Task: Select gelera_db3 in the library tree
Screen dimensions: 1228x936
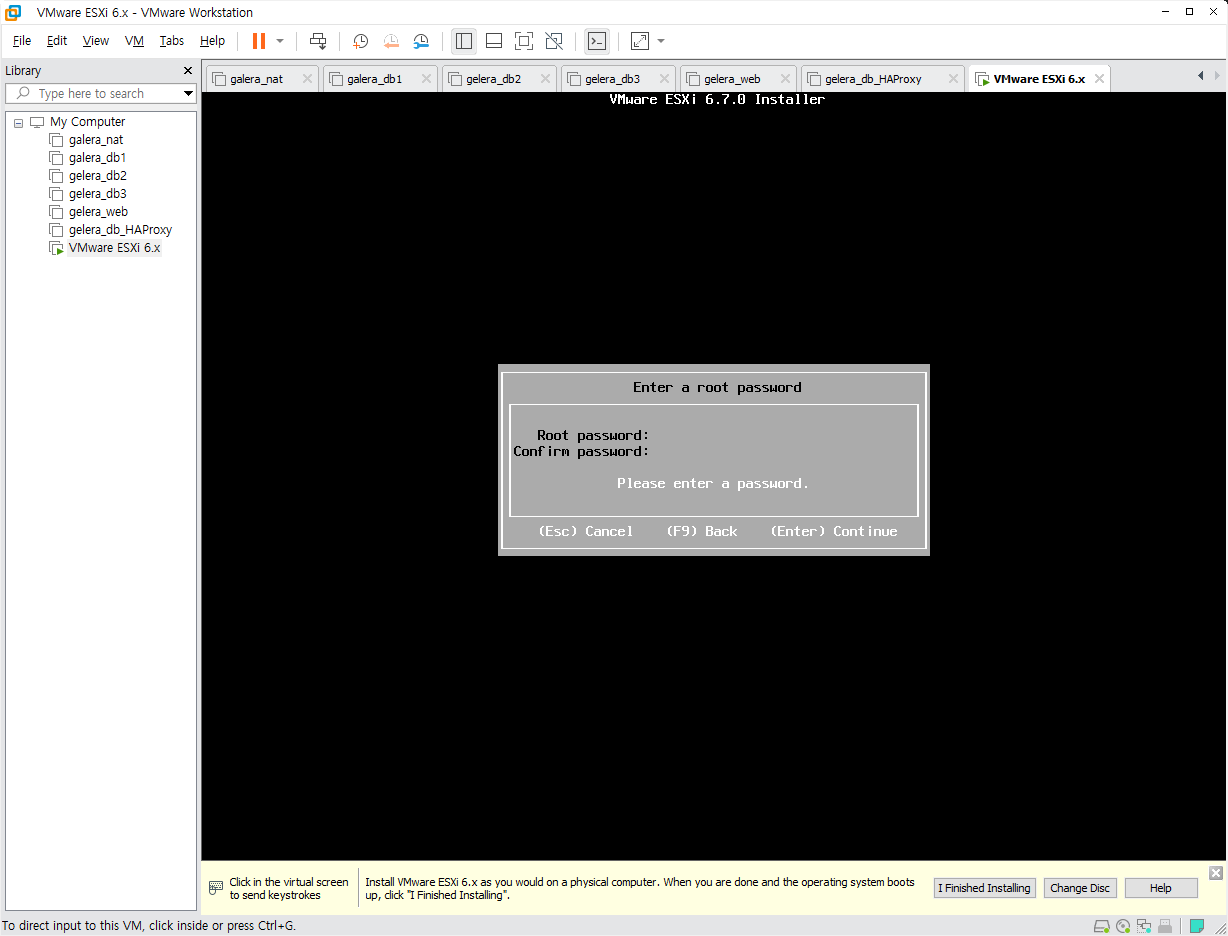Action: 98,194
